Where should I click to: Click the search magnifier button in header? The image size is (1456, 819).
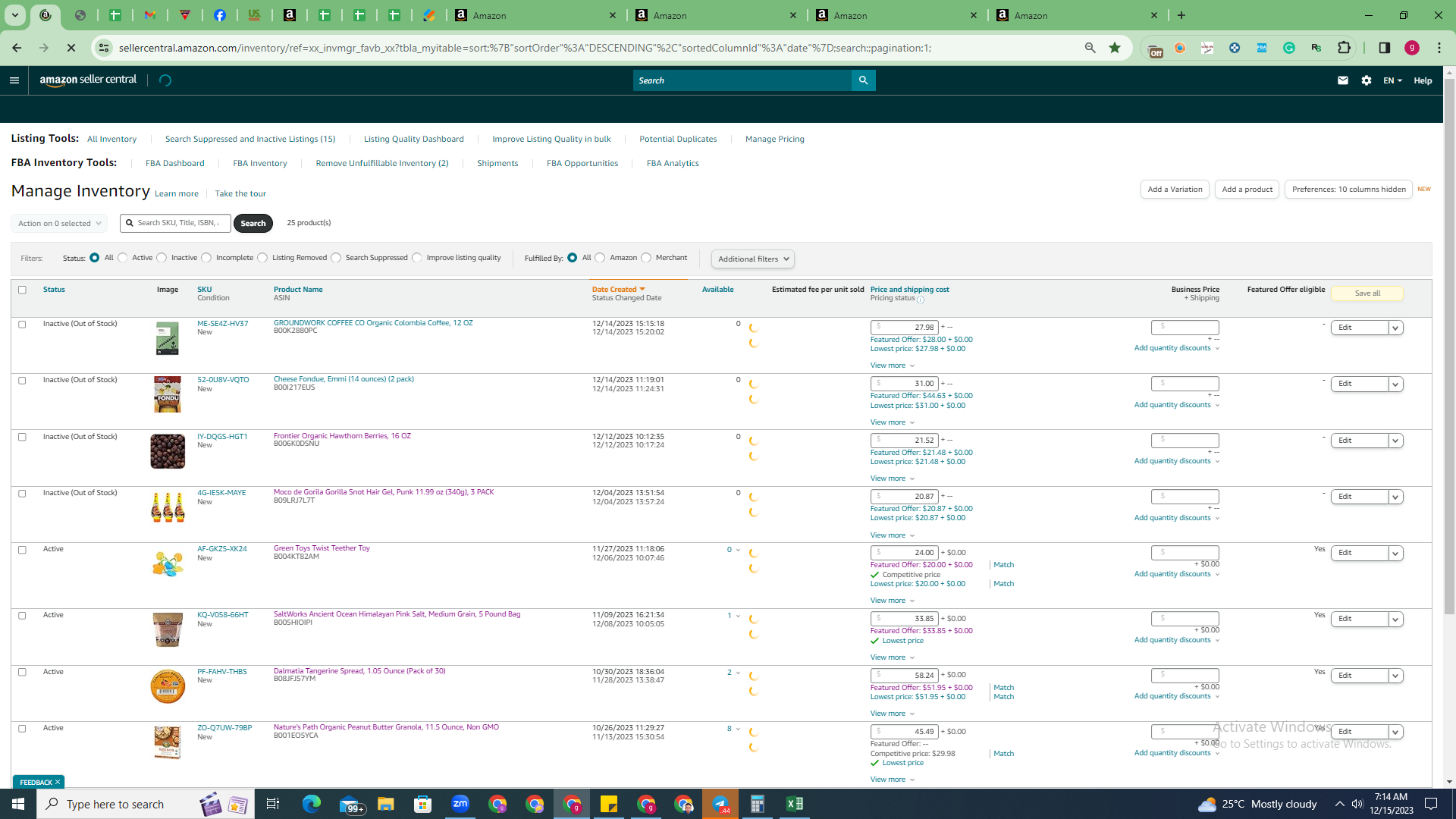click(x=863, y=80)
